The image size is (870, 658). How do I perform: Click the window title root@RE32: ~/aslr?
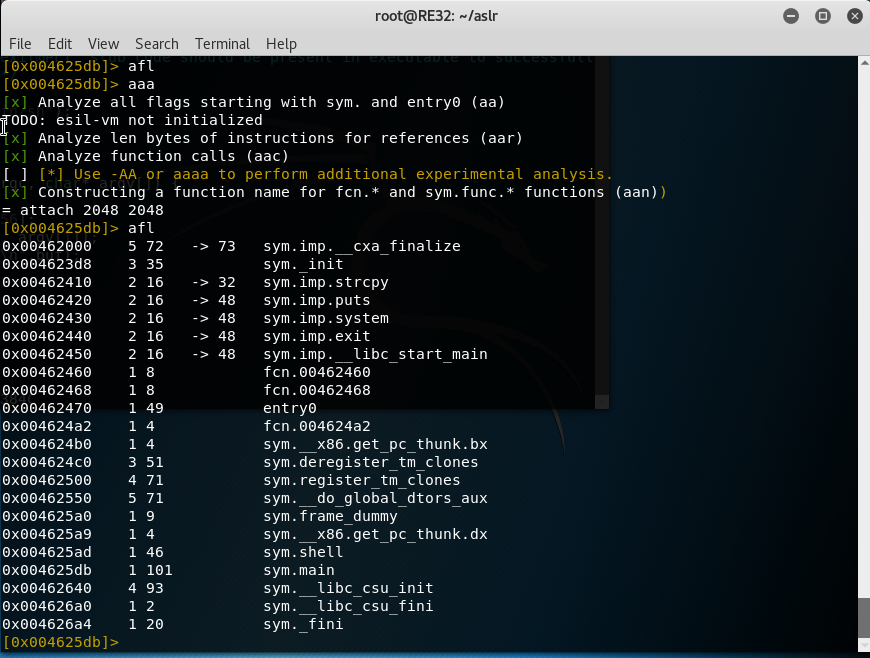pos(435,16)
